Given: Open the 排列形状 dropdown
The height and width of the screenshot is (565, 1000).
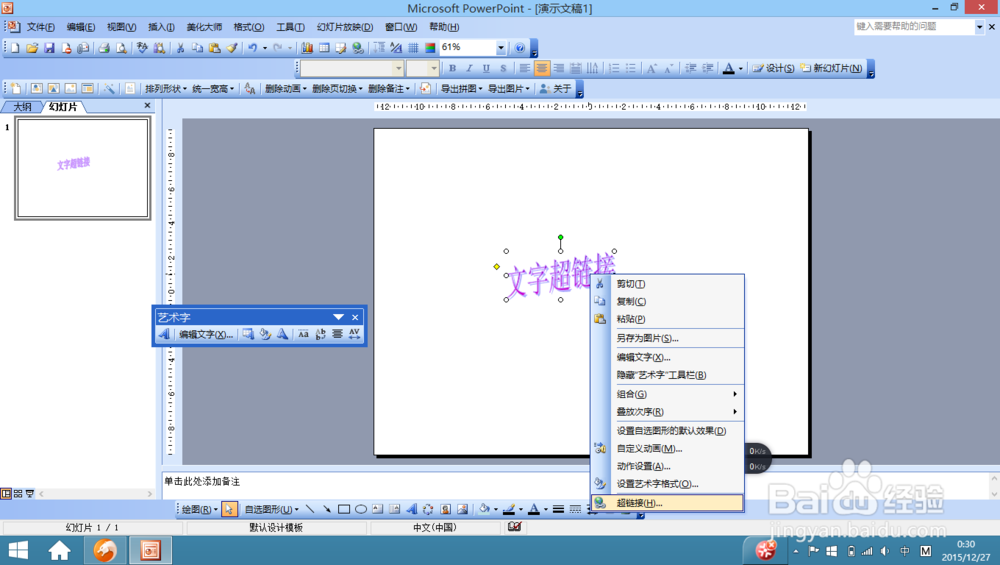Looking at the screenshot, I should (166, 89).
